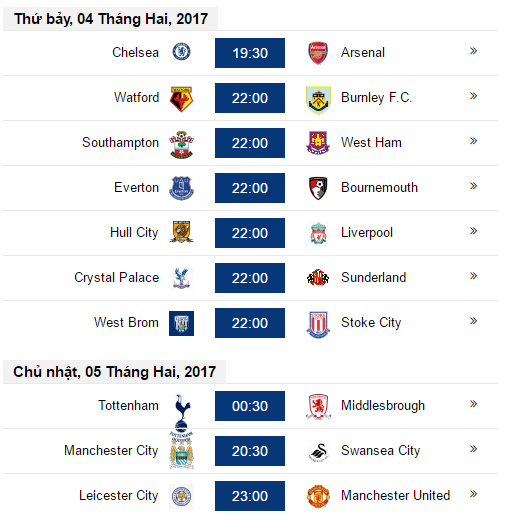Expand Chelsea vs Arsenal match details arrow

click(x=473, y=51)
